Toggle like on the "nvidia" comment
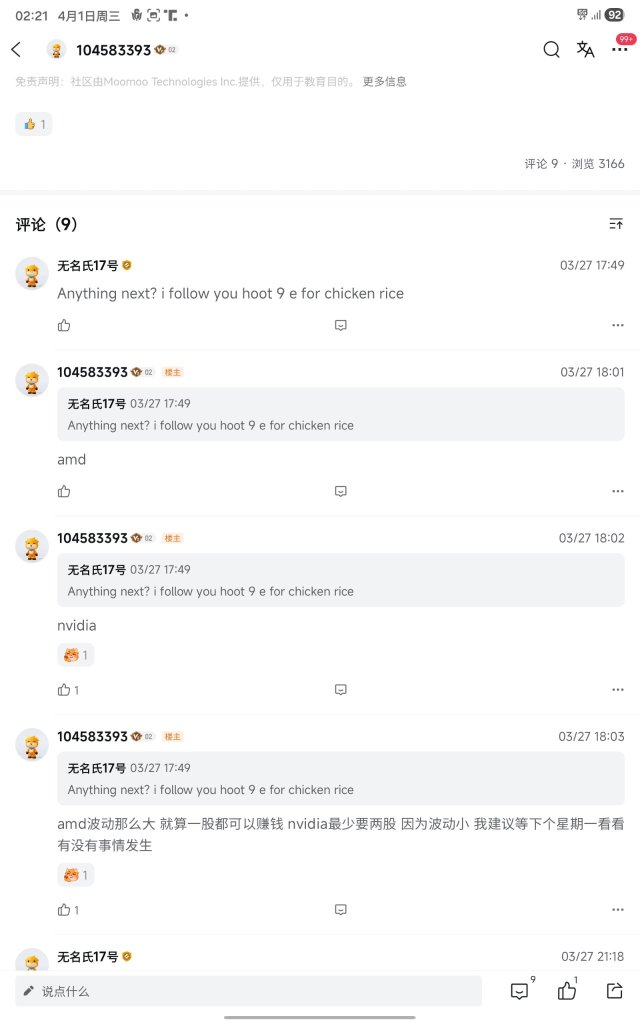The height and width of the screenshot is (1024, 640). (68, 690)
